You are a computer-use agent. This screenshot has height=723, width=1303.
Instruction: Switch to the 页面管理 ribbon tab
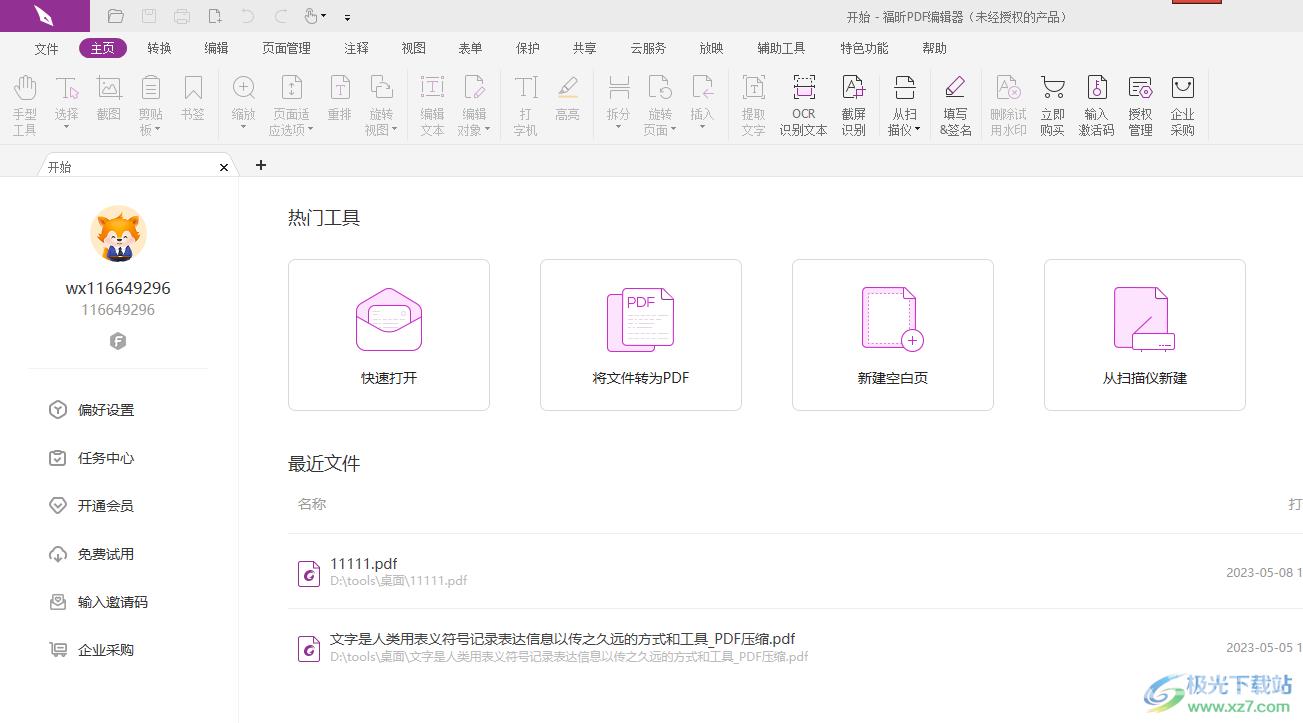286,48
